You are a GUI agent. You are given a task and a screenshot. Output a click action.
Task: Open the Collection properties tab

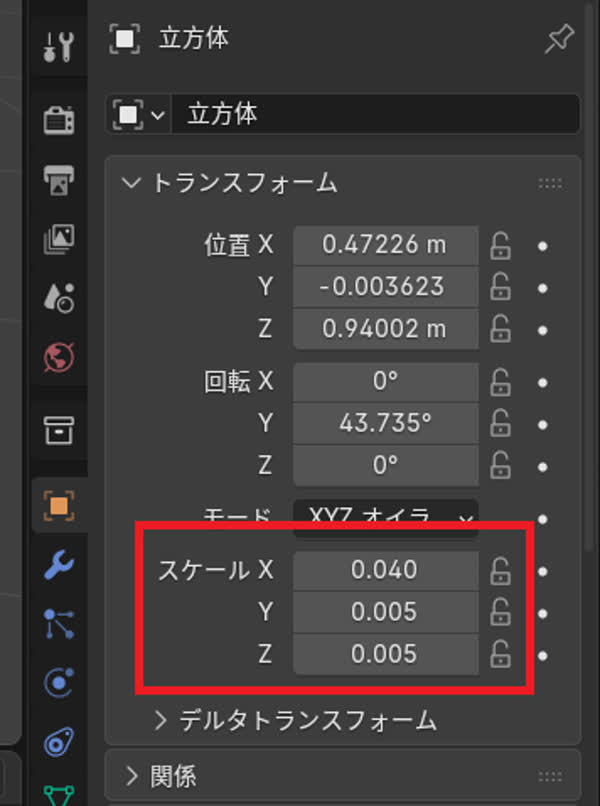[59, 430]
